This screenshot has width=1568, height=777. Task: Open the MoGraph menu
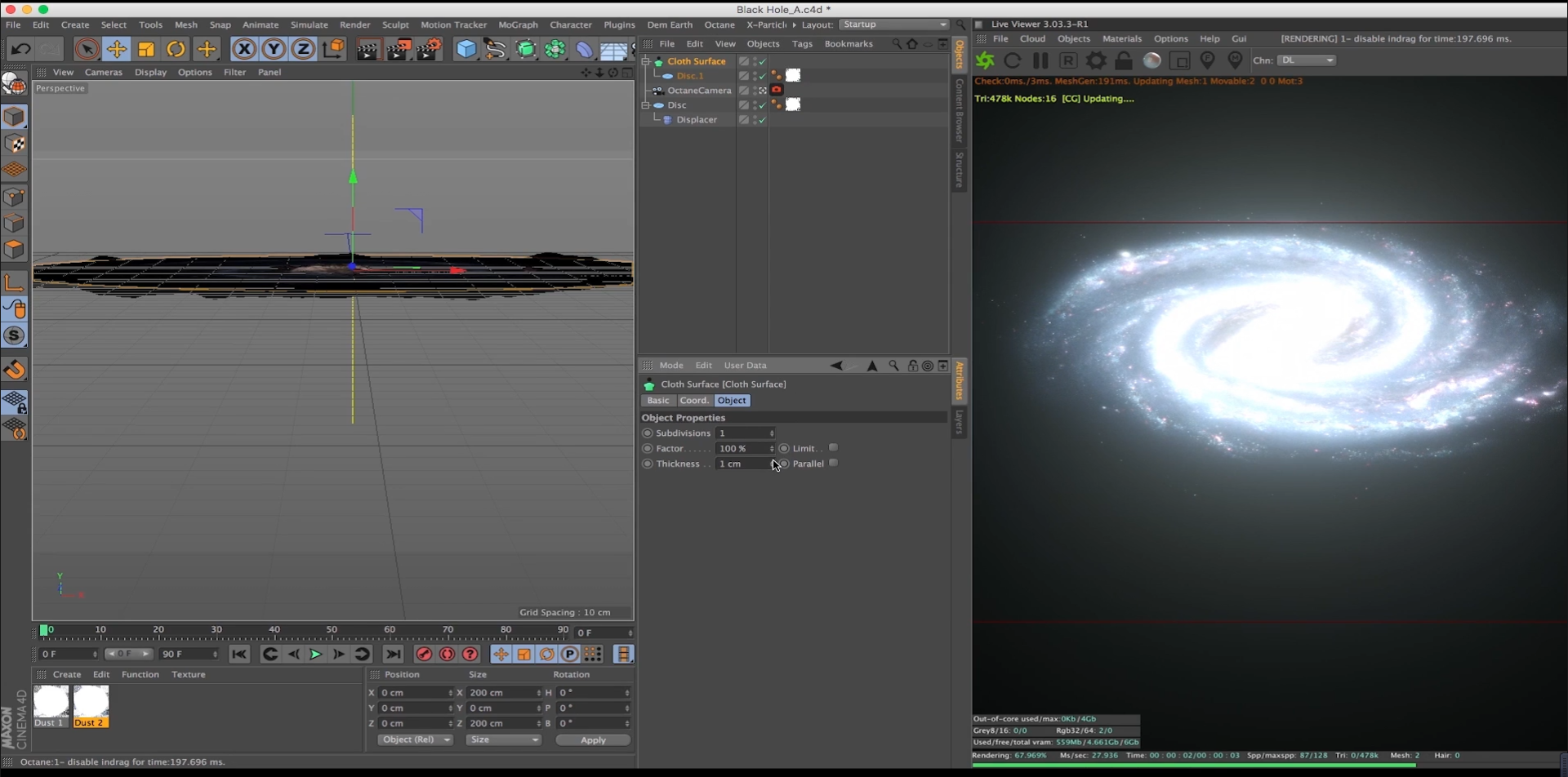[518, 24]
